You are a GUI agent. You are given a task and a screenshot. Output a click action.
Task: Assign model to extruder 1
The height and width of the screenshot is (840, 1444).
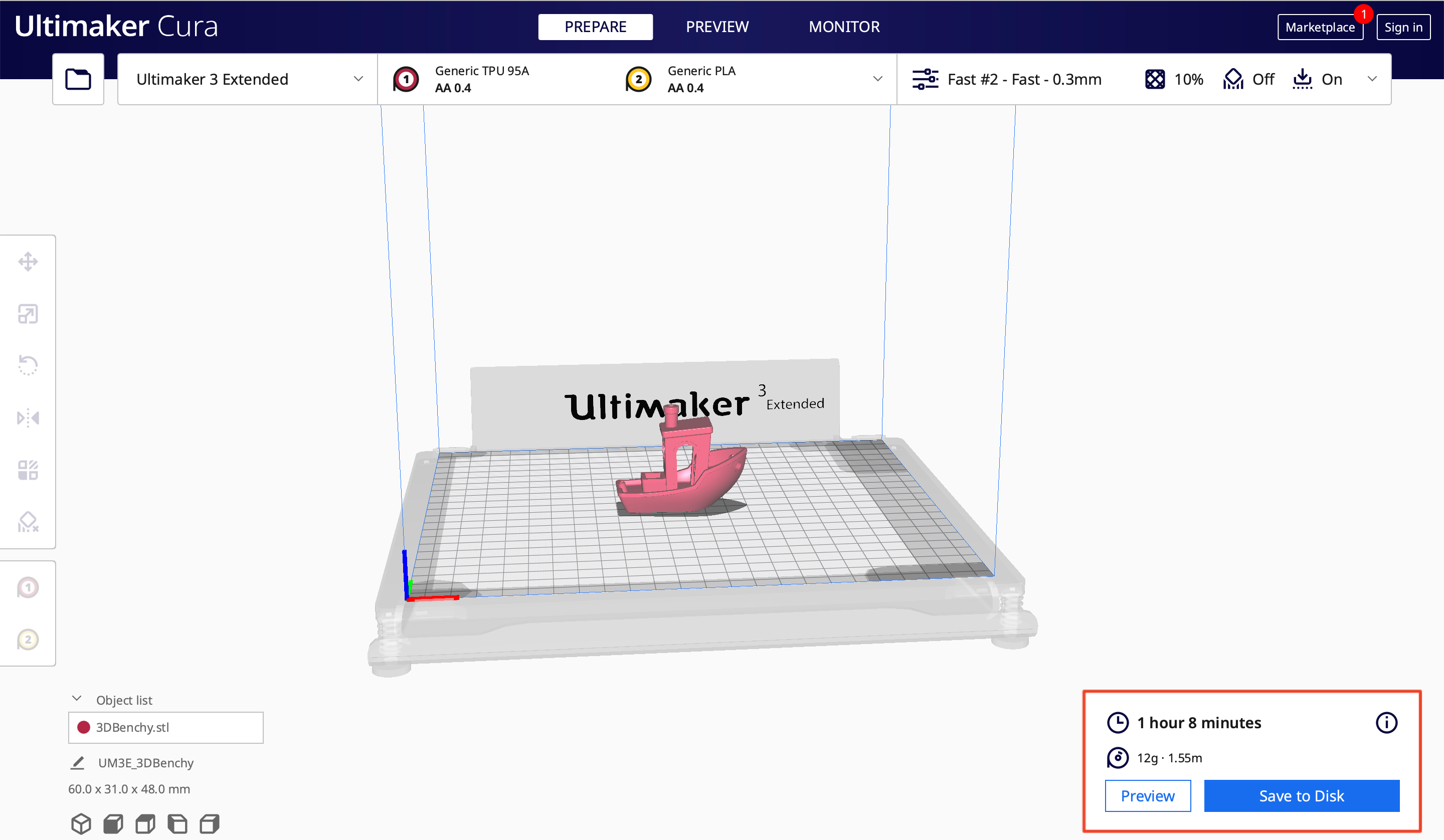point(28,587)
